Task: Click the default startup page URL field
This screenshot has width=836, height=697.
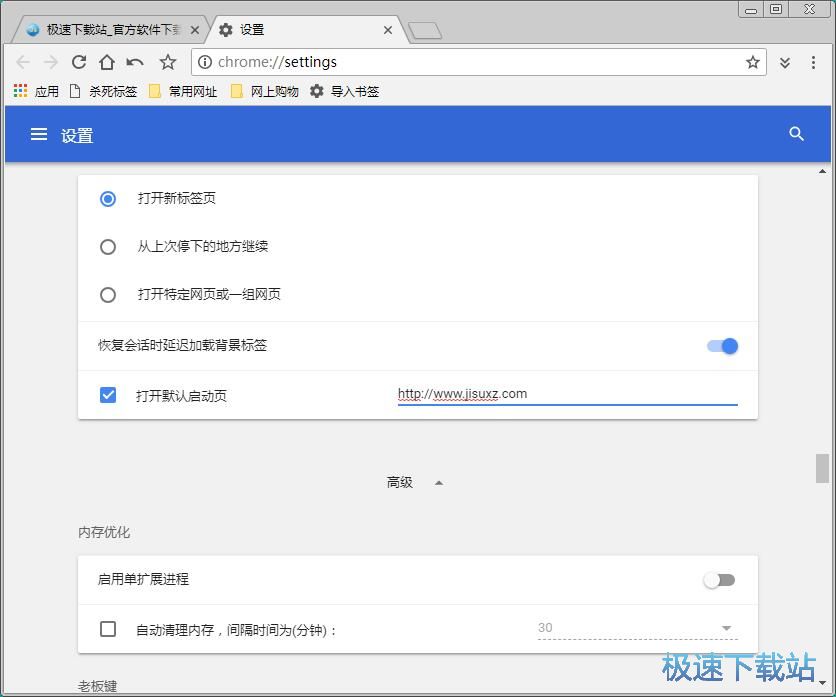Action: pos(567,395)
